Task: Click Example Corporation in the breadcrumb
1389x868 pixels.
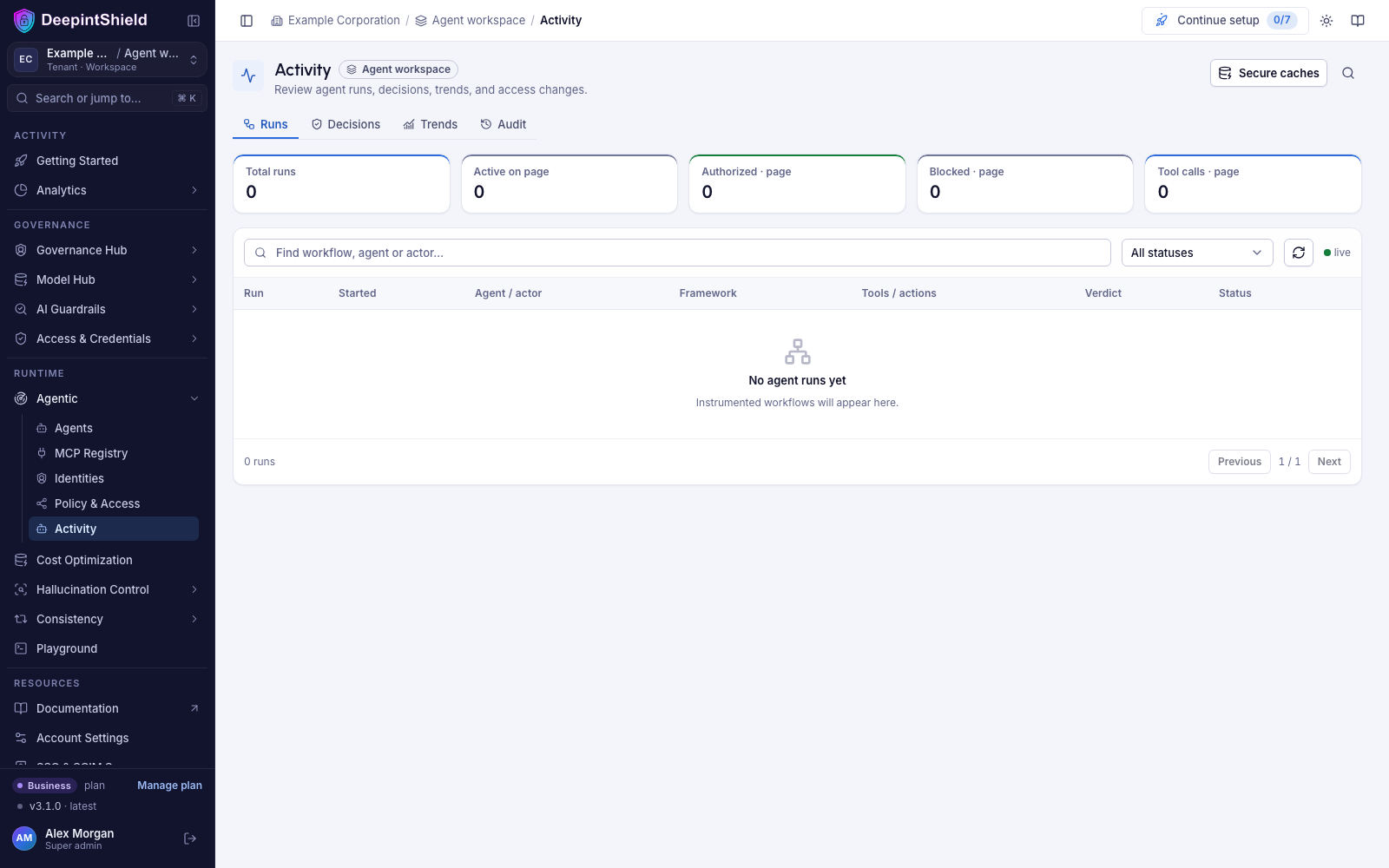Action: click(x=335, y=21)
